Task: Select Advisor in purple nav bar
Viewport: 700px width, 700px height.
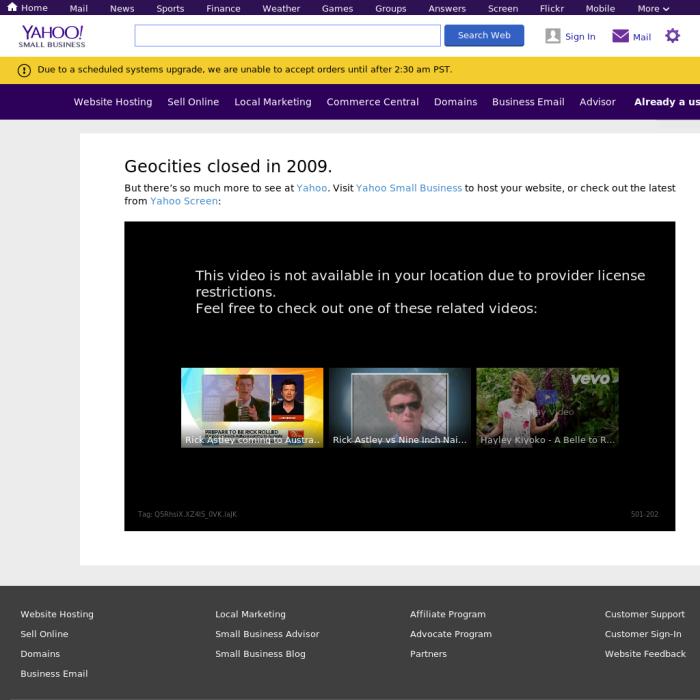Action: pyautogui.click(x=597, y=102)
